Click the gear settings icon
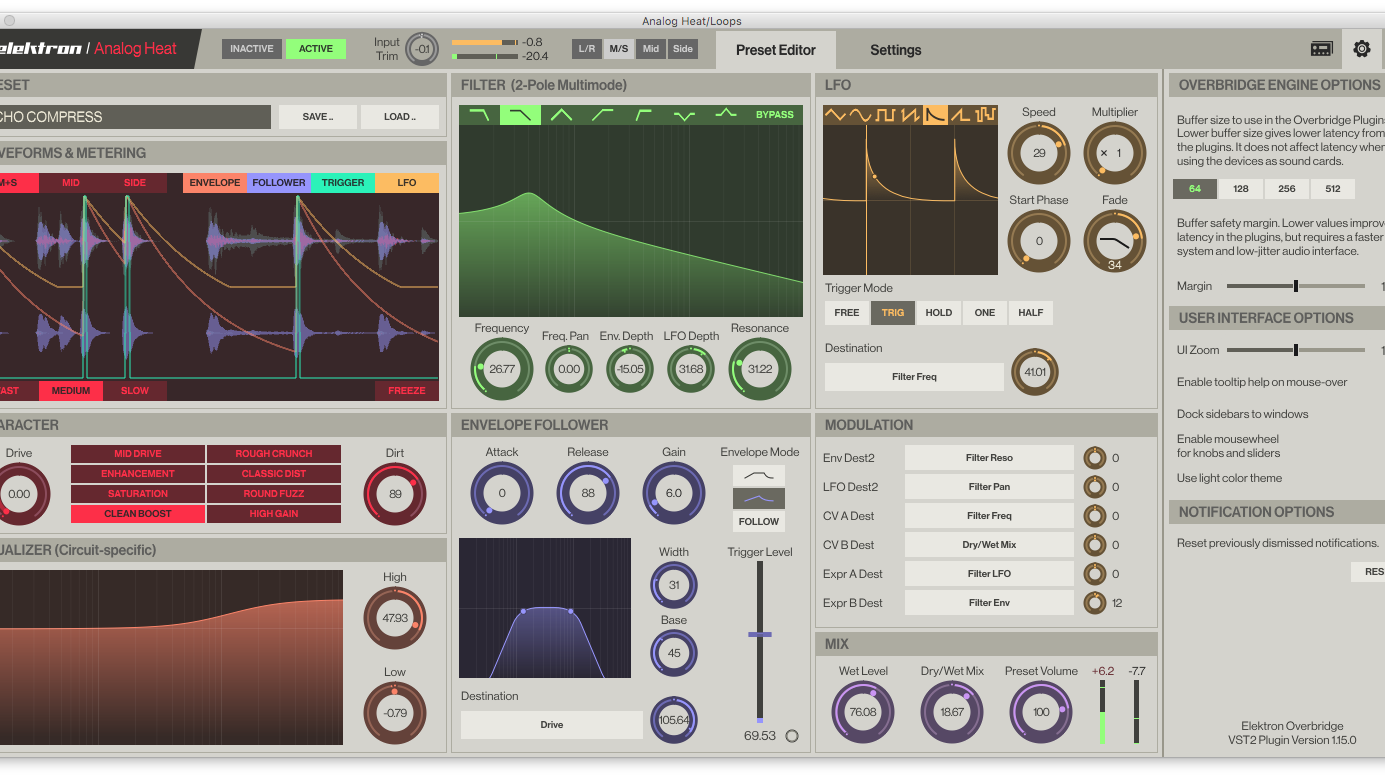The width and height of the screenshot is (1385, 778). click(x=1361, y=49)
